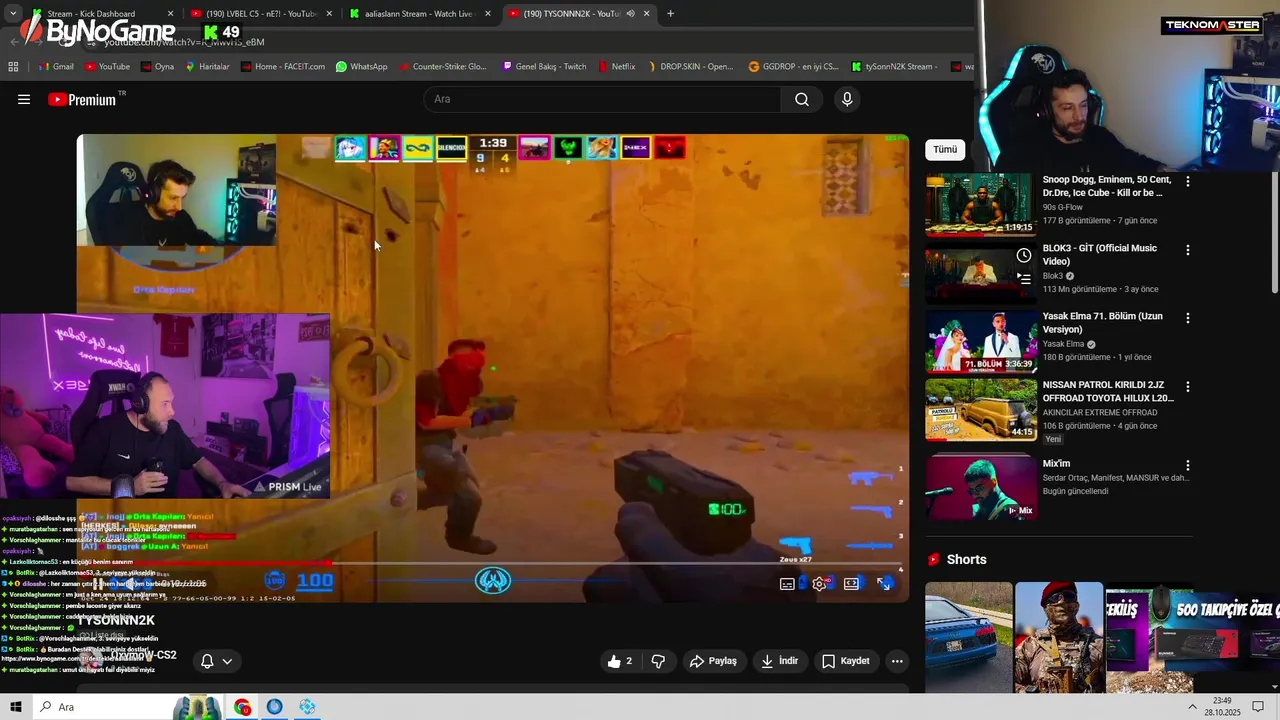Open tySonnN2K Stream bookmark
Image resolution: width=1280 pixels, height=720 pixels.
[x=895, y=67]
